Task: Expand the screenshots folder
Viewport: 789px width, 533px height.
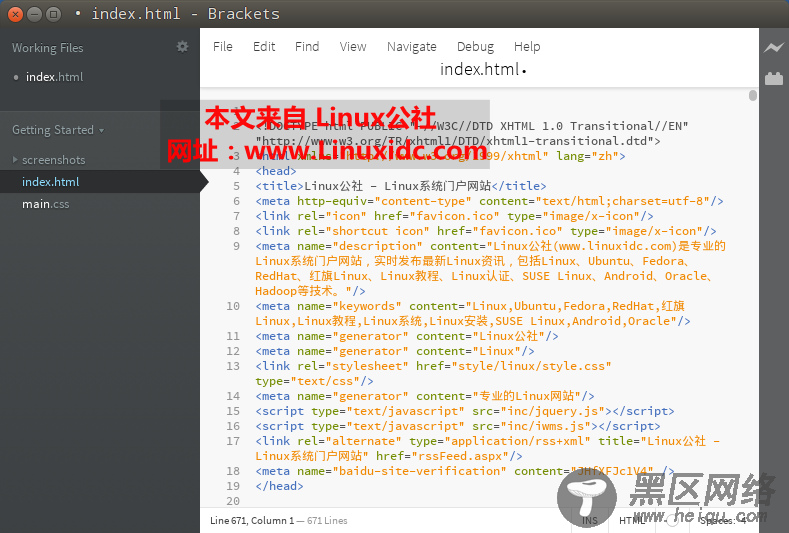Action: point(16,160)
